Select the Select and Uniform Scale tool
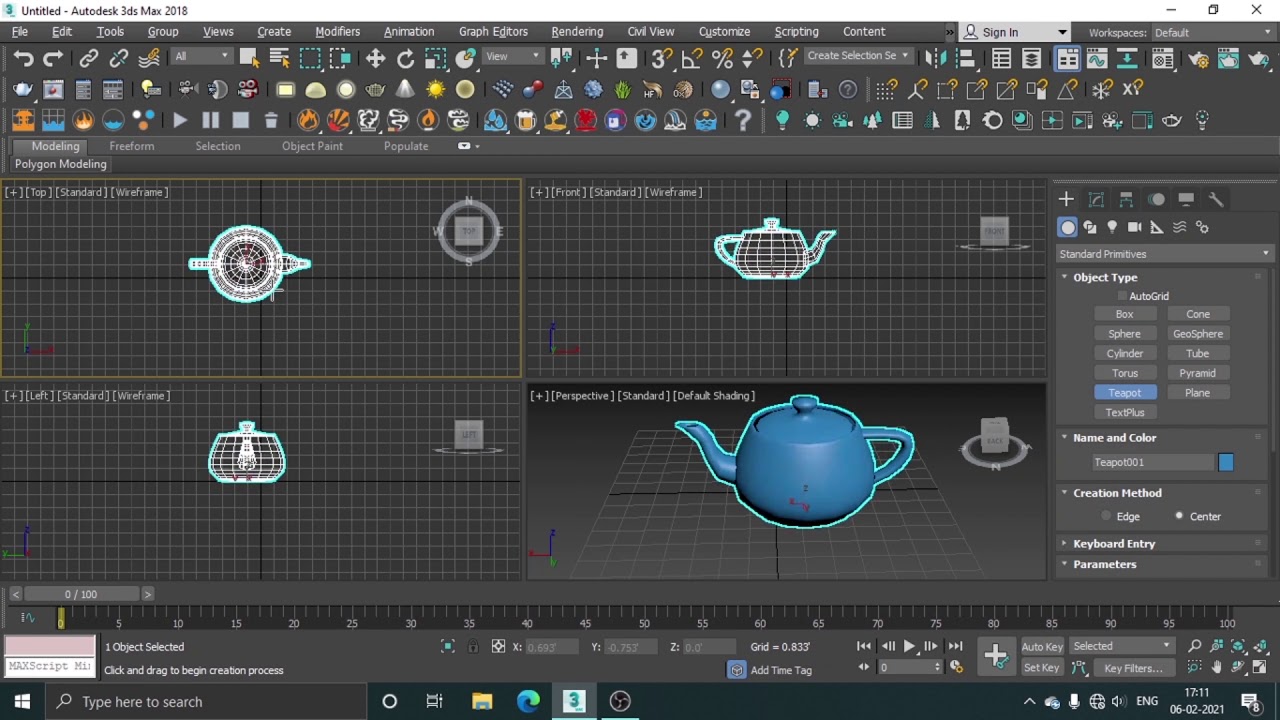Viewport: 1280px width, 720px height. [x=435, y=59]
